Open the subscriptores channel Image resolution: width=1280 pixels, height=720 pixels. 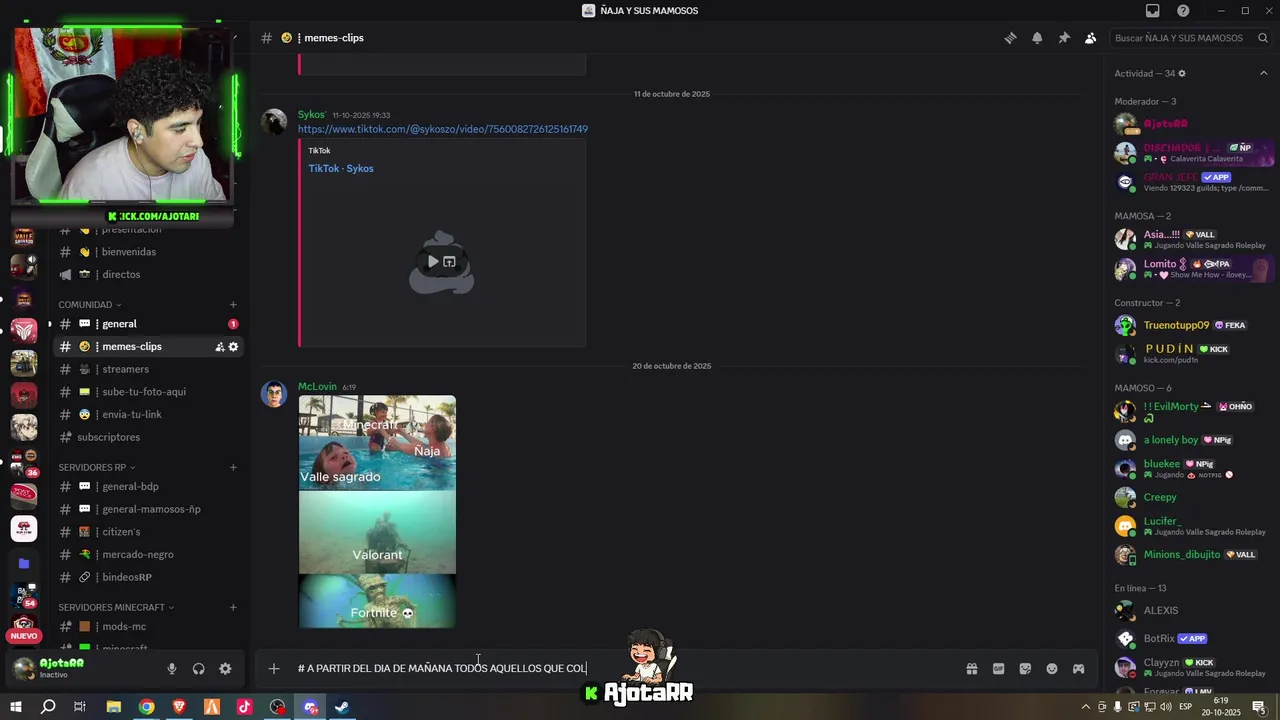point(147,437)
